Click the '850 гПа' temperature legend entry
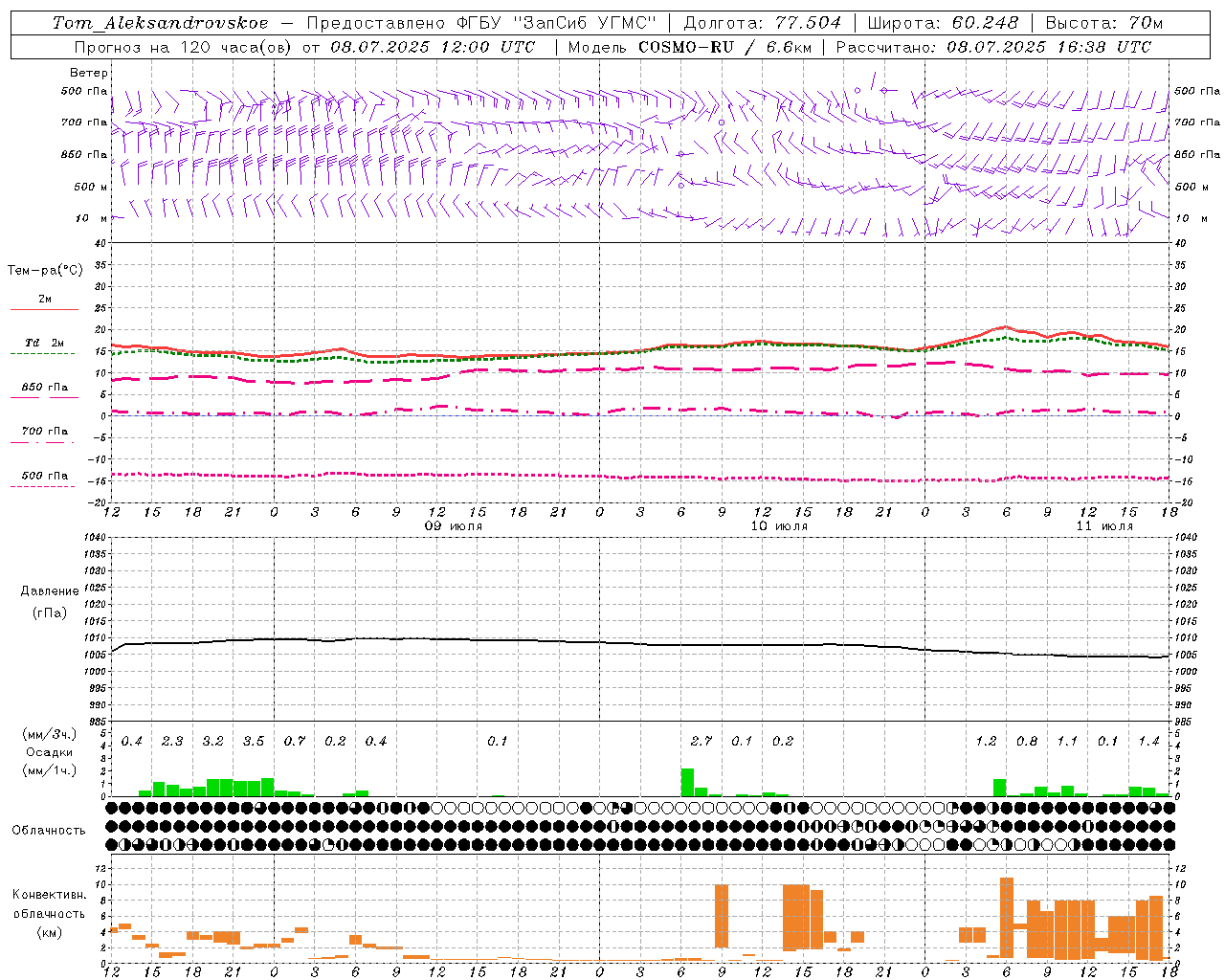Screen dimensions: 1225x980 (x=44, y=388)
